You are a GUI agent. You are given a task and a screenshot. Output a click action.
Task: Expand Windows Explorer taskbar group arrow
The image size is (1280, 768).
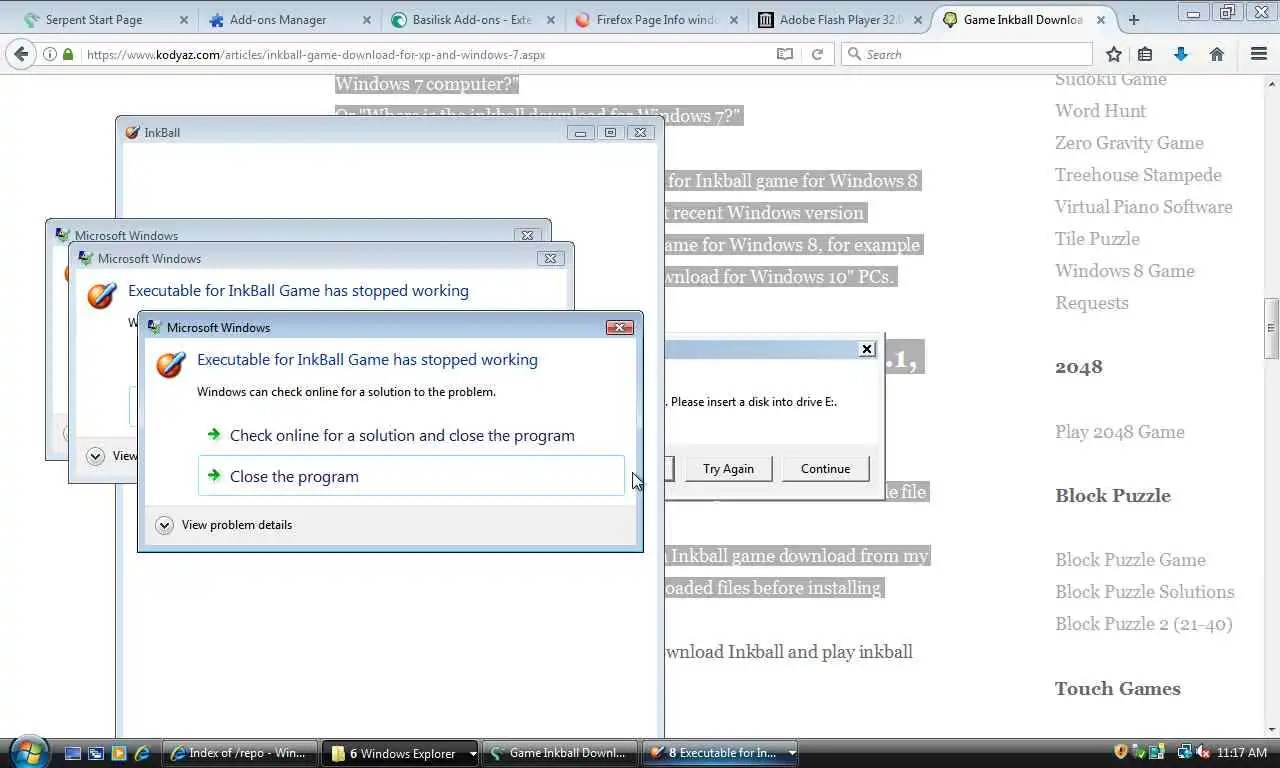473,754
